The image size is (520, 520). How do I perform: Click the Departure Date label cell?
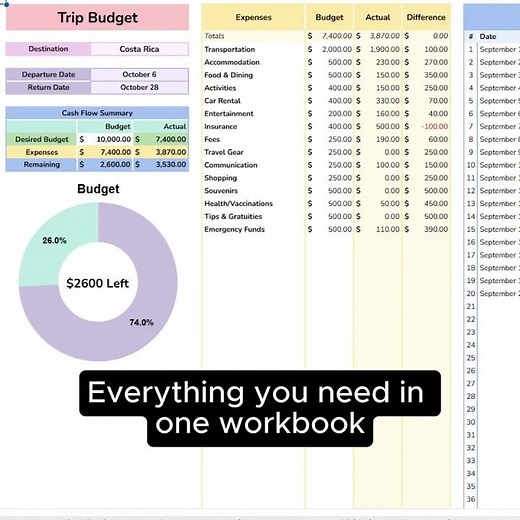[48, 74]
